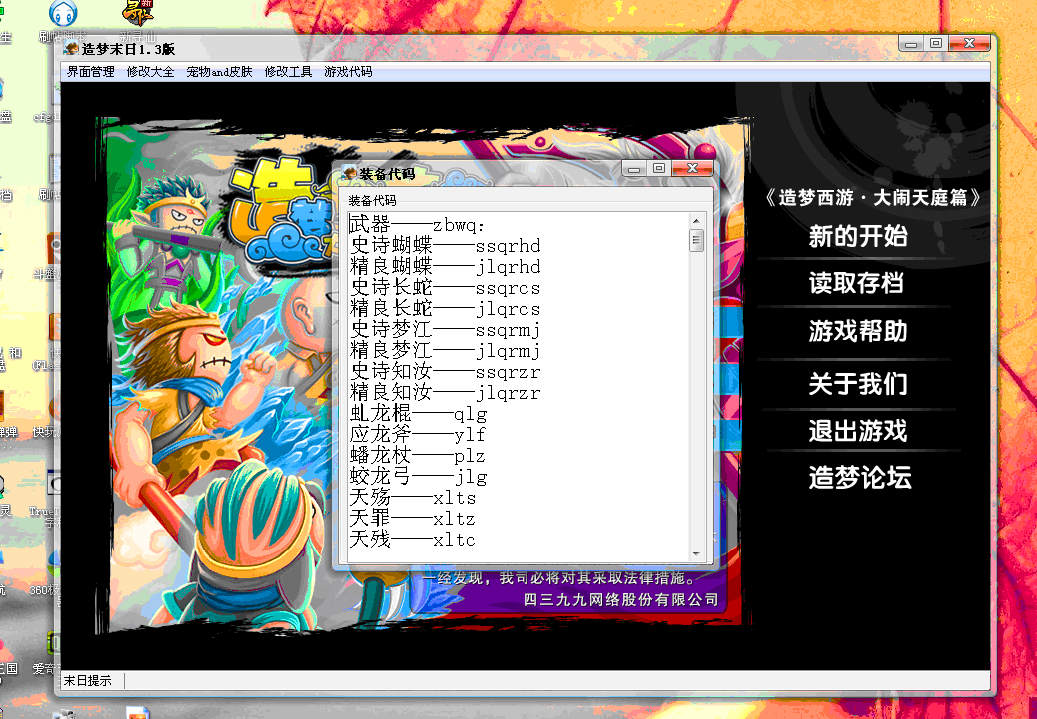Click 新的开始 to start new game
The image size is (1037, 719).
coord(858,236)
